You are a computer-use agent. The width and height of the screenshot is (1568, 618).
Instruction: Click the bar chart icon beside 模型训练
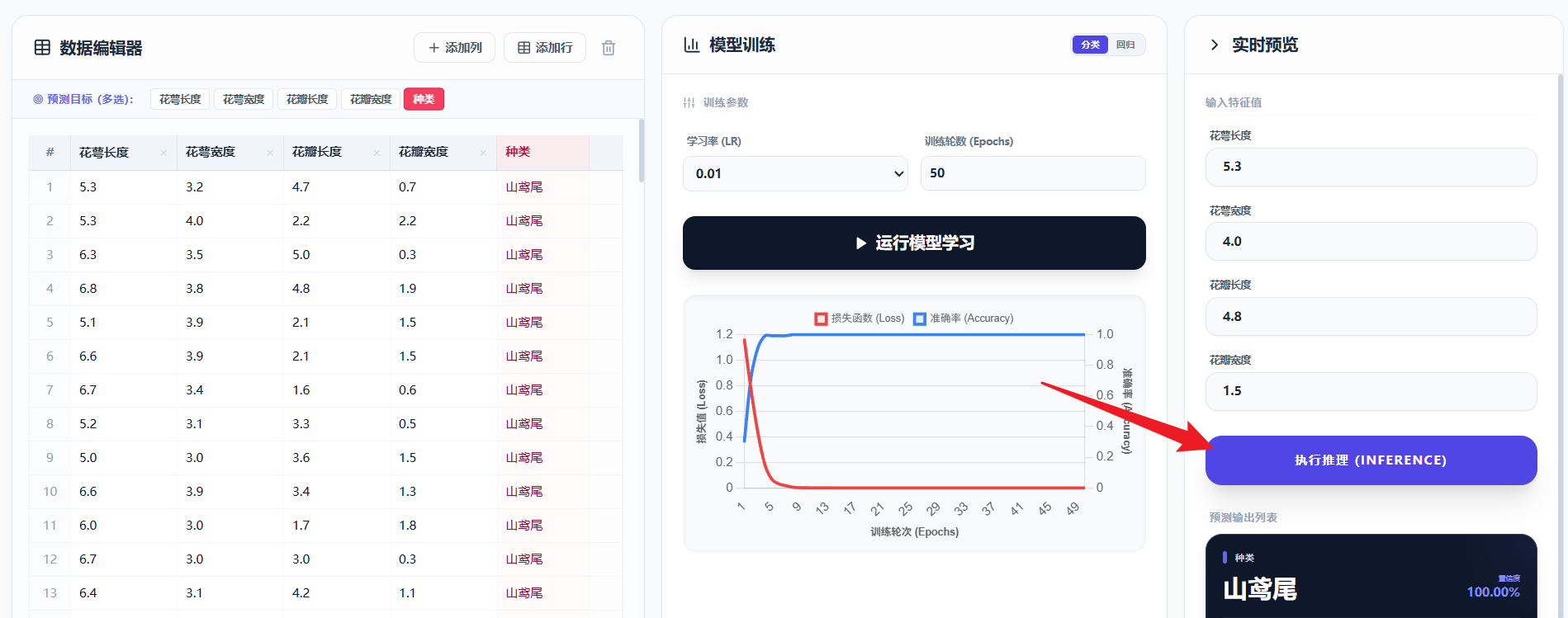pos(691,45)
